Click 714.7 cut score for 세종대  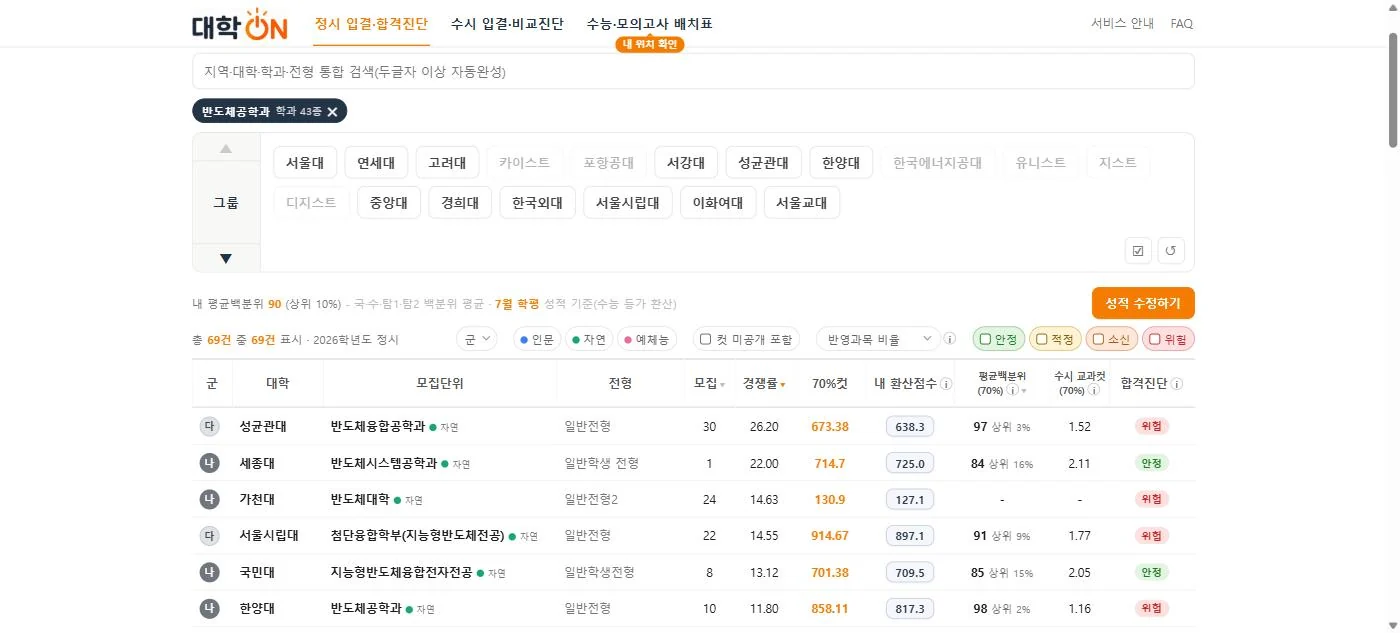(x=830, y=463)
